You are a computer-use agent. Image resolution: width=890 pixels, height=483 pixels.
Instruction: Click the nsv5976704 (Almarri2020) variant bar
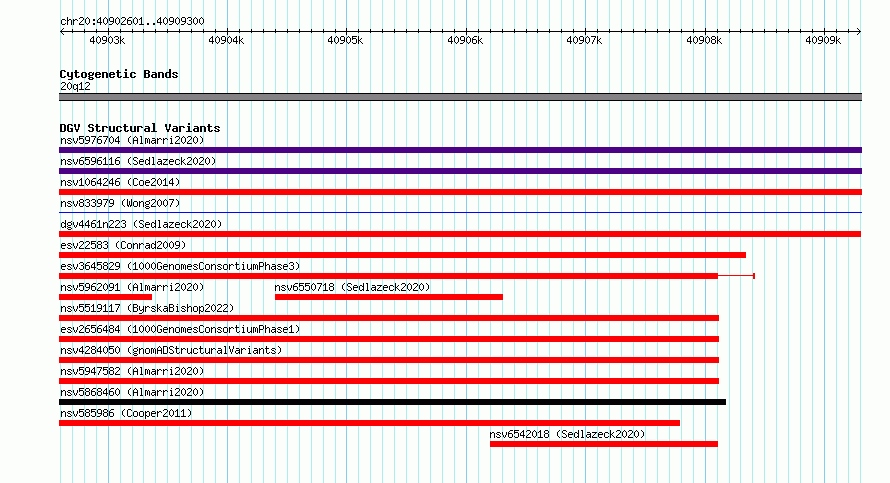[460, 150]
